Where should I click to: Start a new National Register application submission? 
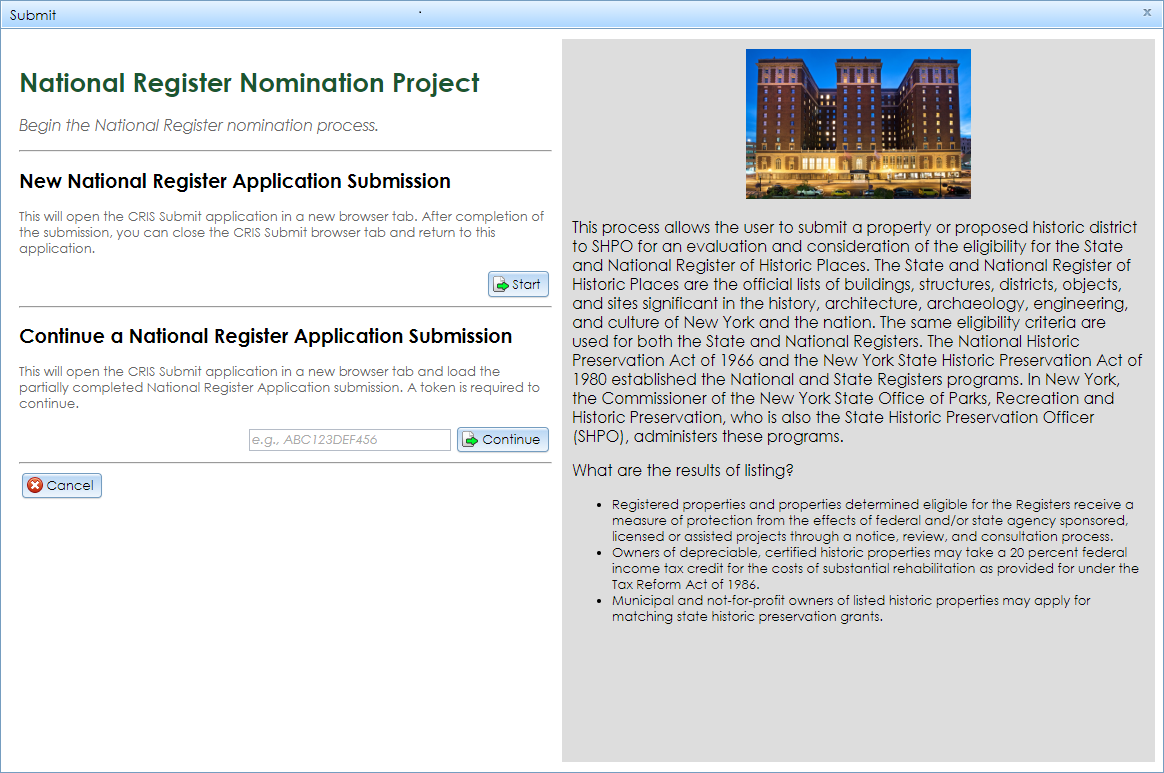tap(517, 284)
